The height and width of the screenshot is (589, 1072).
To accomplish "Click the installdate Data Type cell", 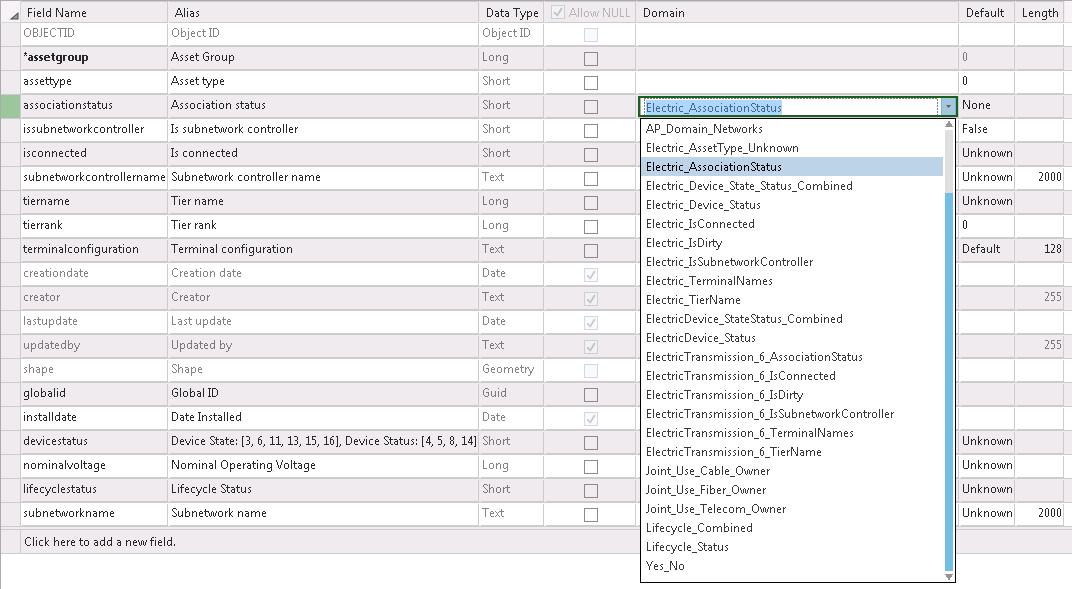I will (511, 417).
